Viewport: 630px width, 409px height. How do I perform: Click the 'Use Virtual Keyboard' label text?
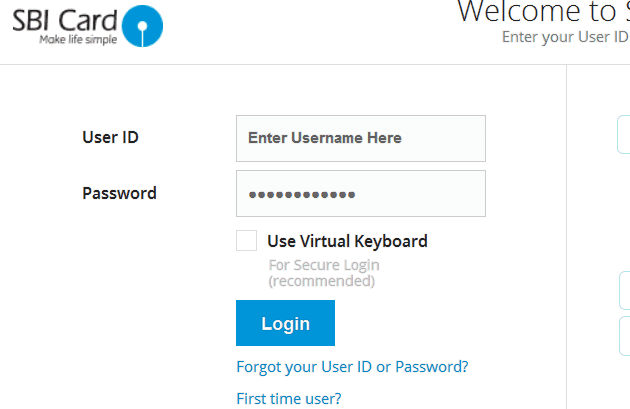(x=347, y=241)
